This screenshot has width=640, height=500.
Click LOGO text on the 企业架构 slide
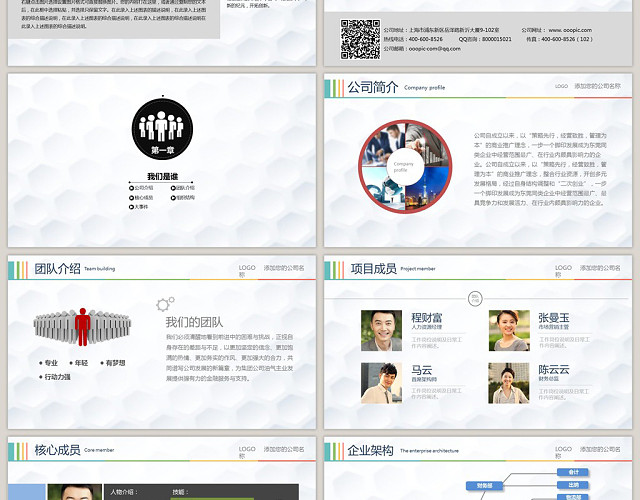tap(563, 449)
